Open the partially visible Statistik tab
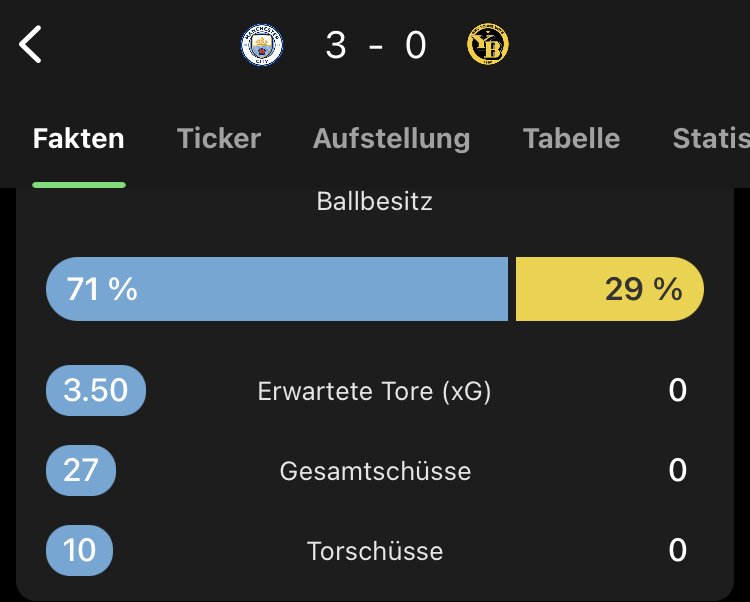 pos(710,138)
